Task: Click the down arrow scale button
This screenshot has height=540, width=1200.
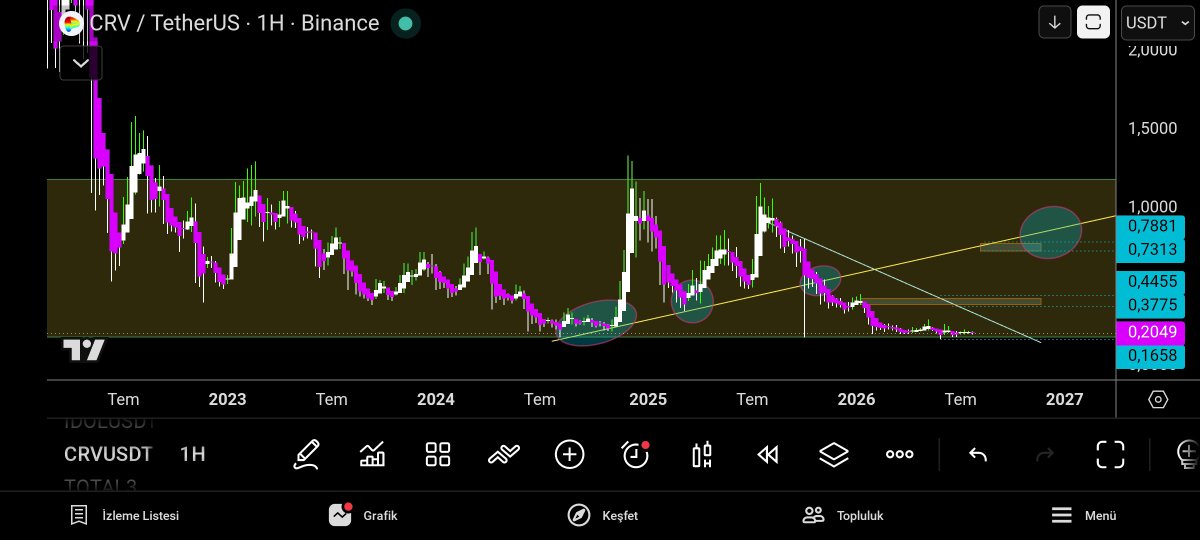Action: pos(1055,22)
